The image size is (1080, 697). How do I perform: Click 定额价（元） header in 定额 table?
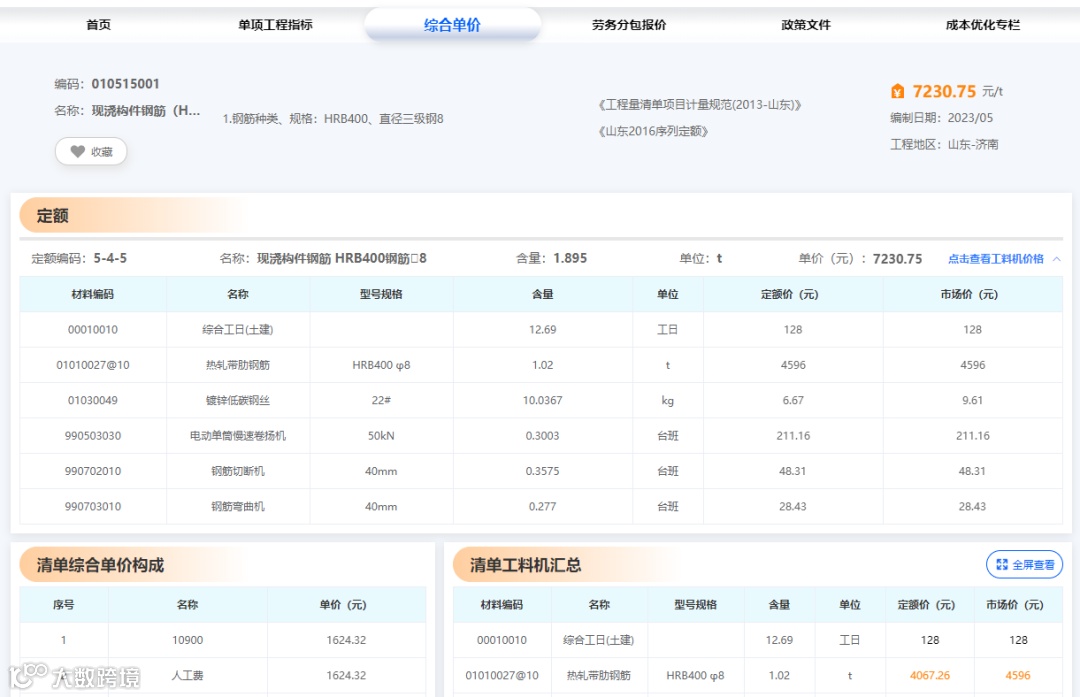(793, 294)
